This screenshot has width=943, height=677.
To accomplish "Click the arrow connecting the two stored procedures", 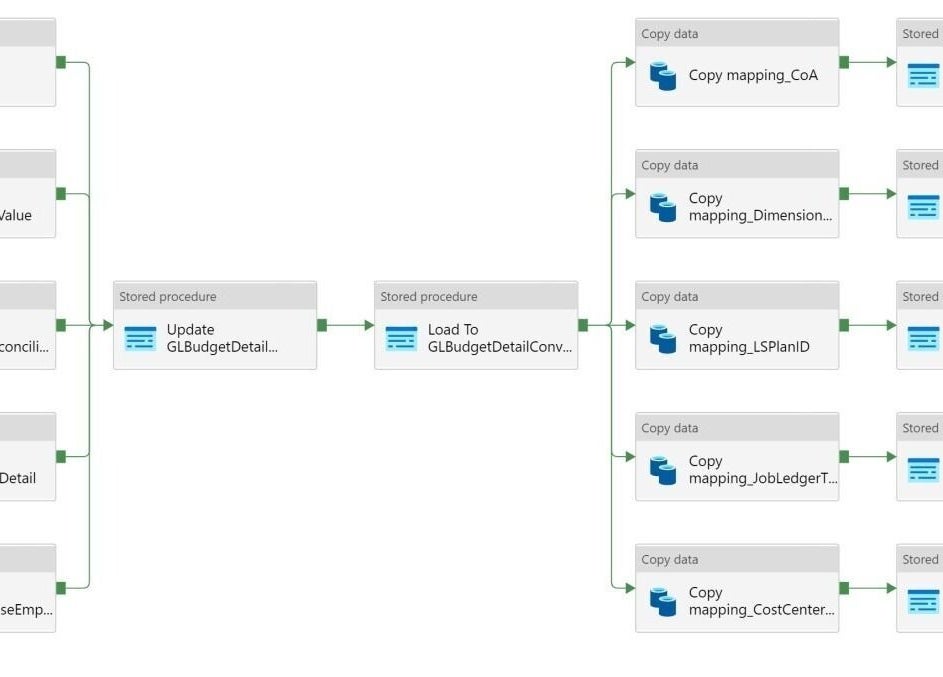I will pyautogui.click(x=348, y=325).
